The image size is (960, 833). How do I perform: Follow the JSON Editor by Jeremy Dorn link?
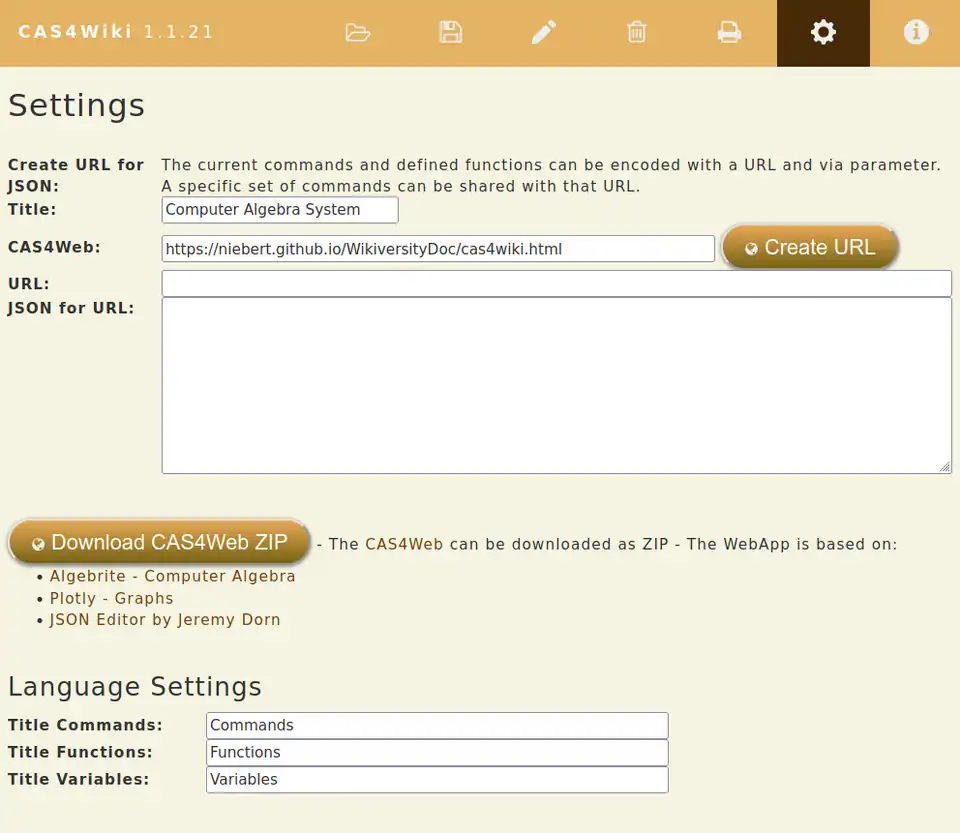pyautogui.click(x=164, y=620)
